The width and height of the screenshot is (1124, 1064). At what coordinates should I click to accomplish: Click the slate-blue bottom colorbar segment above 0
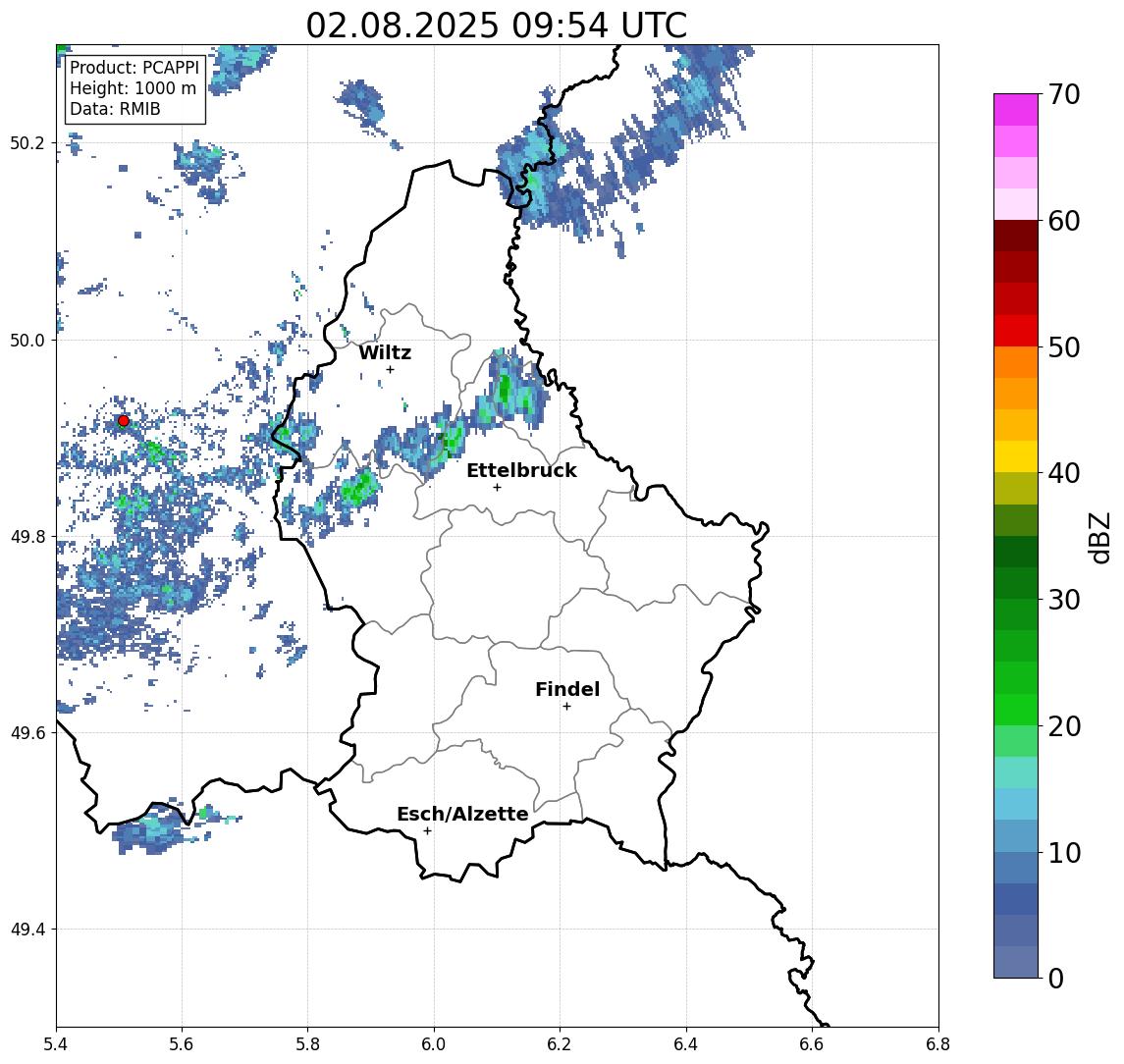[1016, 962]
